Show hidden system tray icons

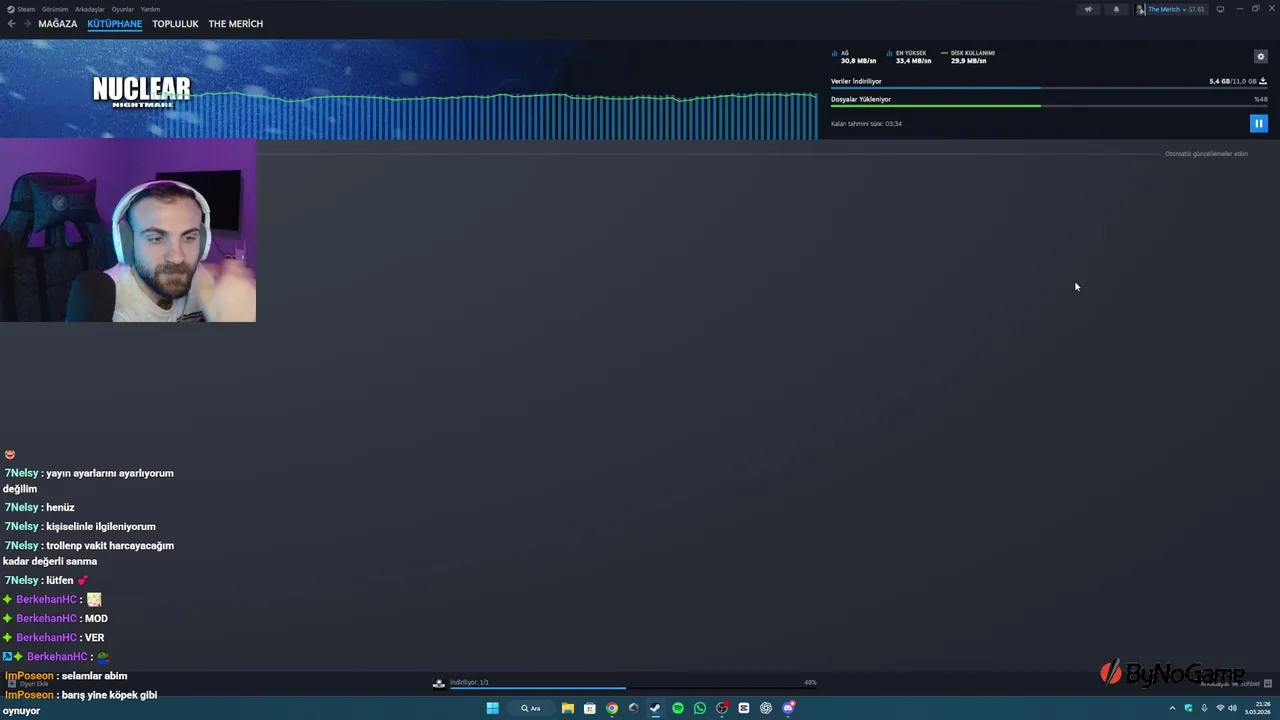point(1172,708)
